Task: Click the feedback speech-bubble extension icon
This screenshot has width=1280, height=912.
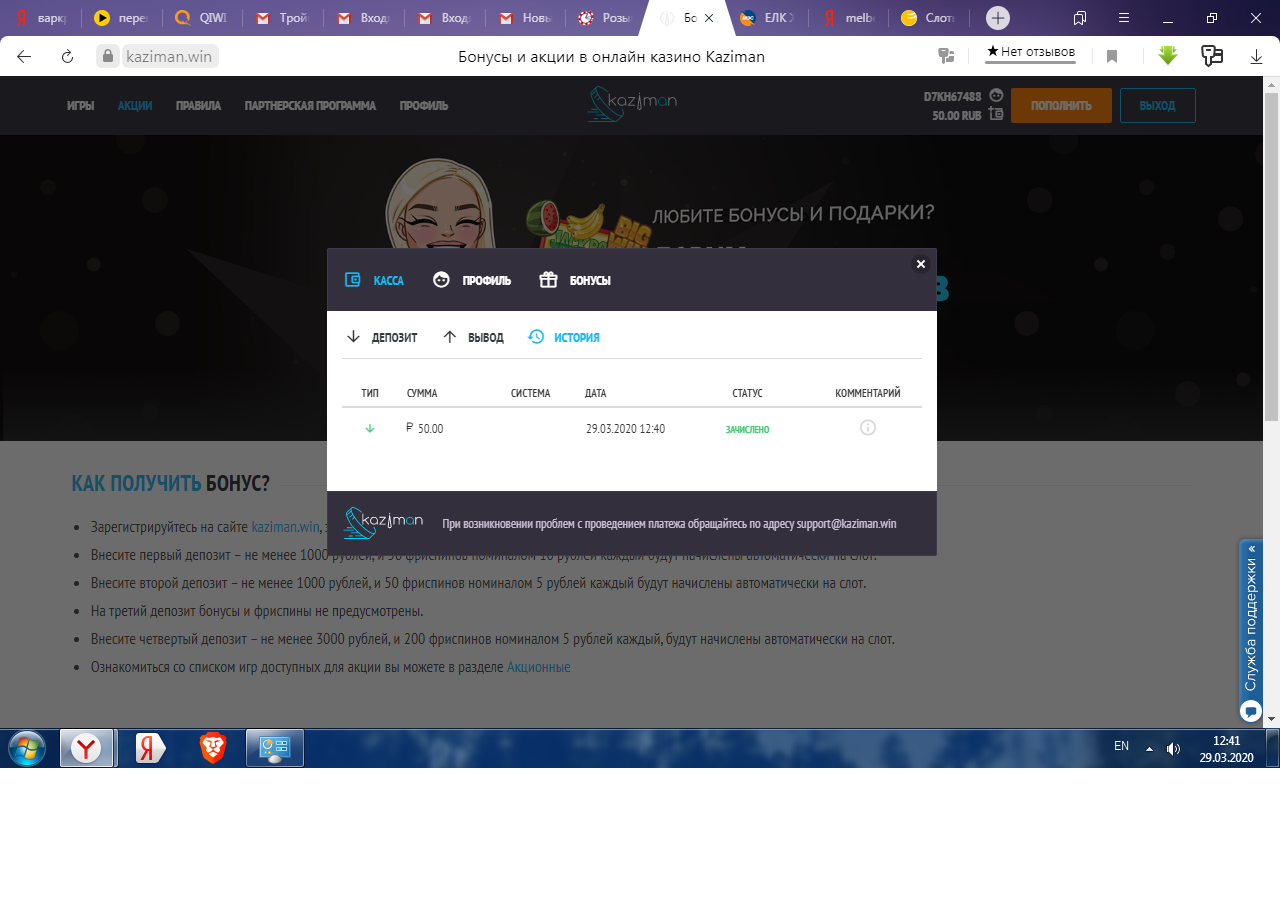Action: (1212, 56)
